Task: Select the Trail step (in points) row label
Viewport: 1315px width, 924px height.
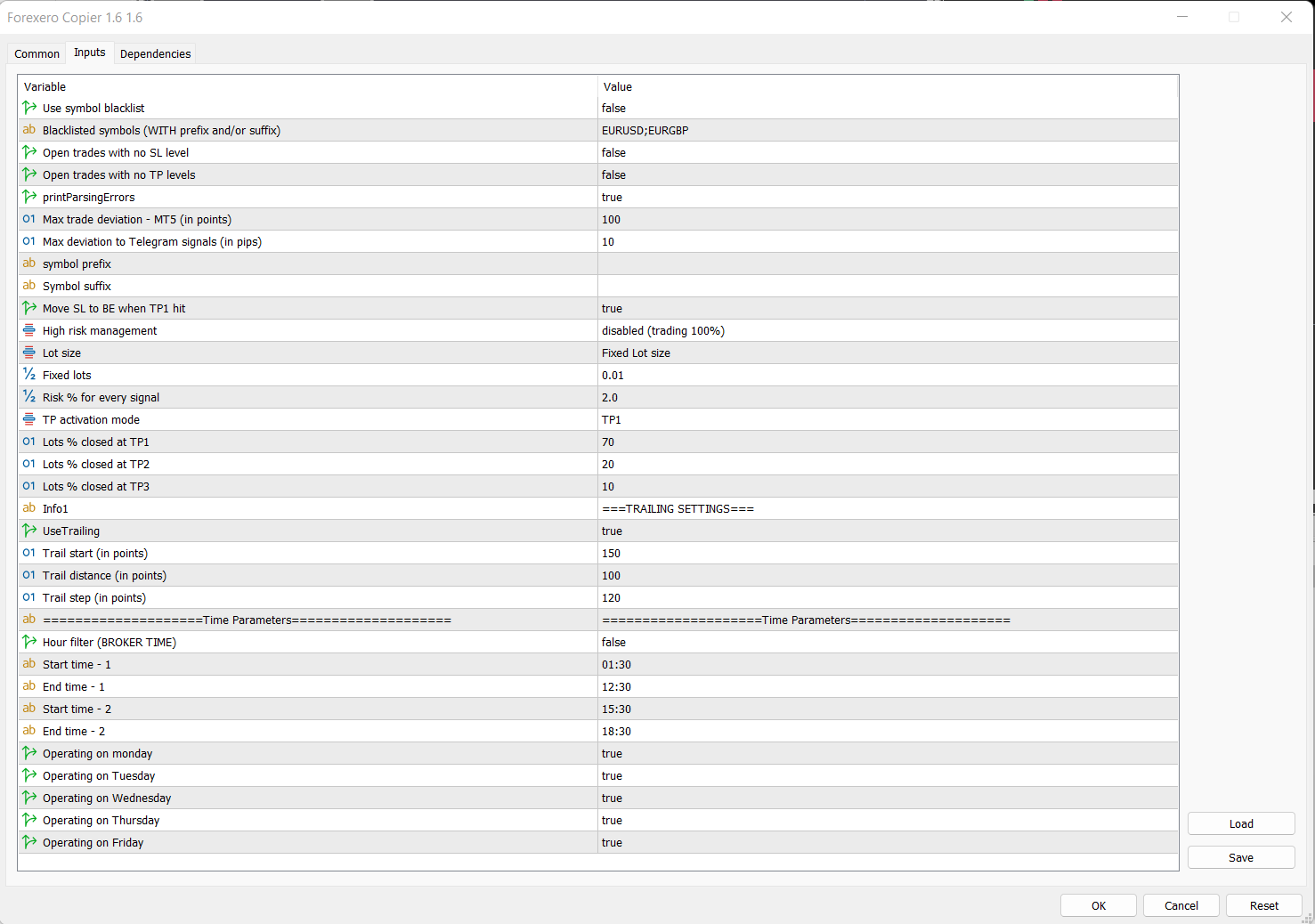Action: pyautogui.click(x=94, y=597)
